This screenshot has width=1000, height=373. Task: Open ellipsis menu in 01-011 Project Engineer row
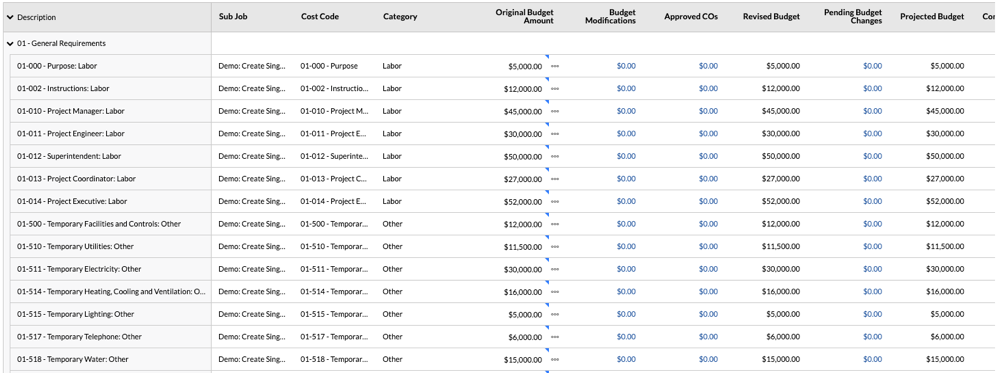click(555, 134)
